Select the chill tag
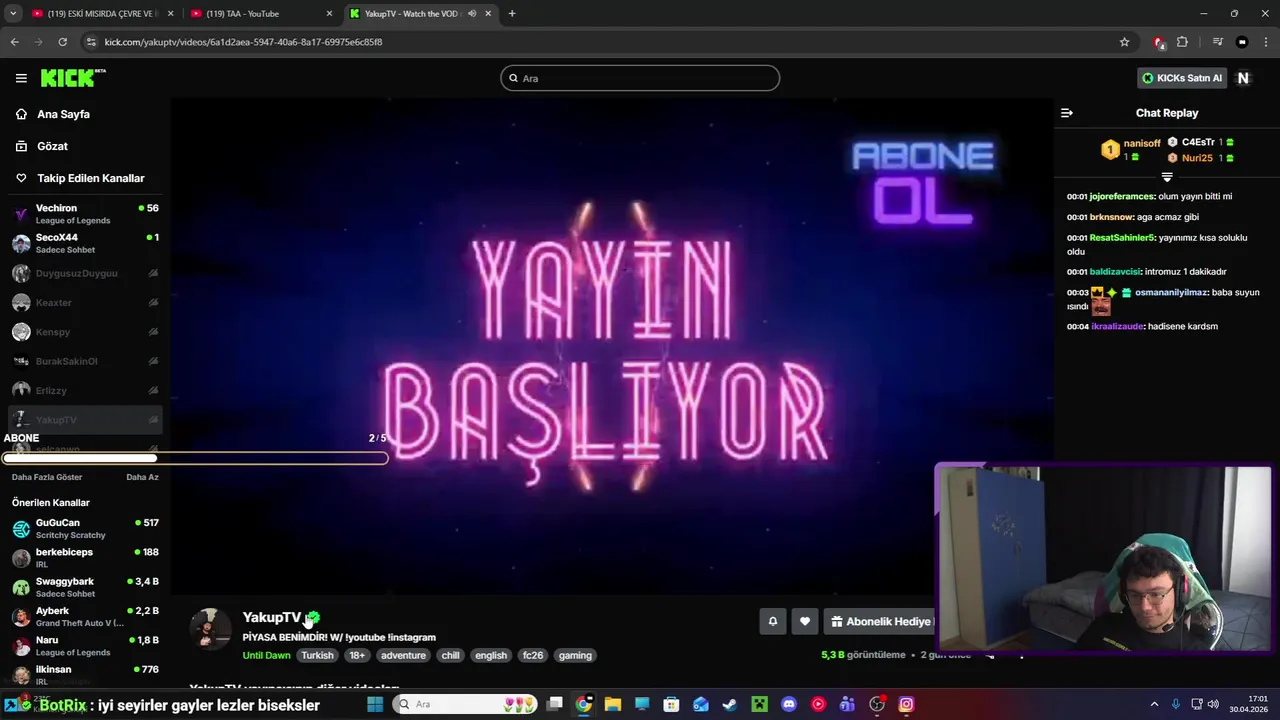Screen dimensions: 1280x720 point(450,655)
